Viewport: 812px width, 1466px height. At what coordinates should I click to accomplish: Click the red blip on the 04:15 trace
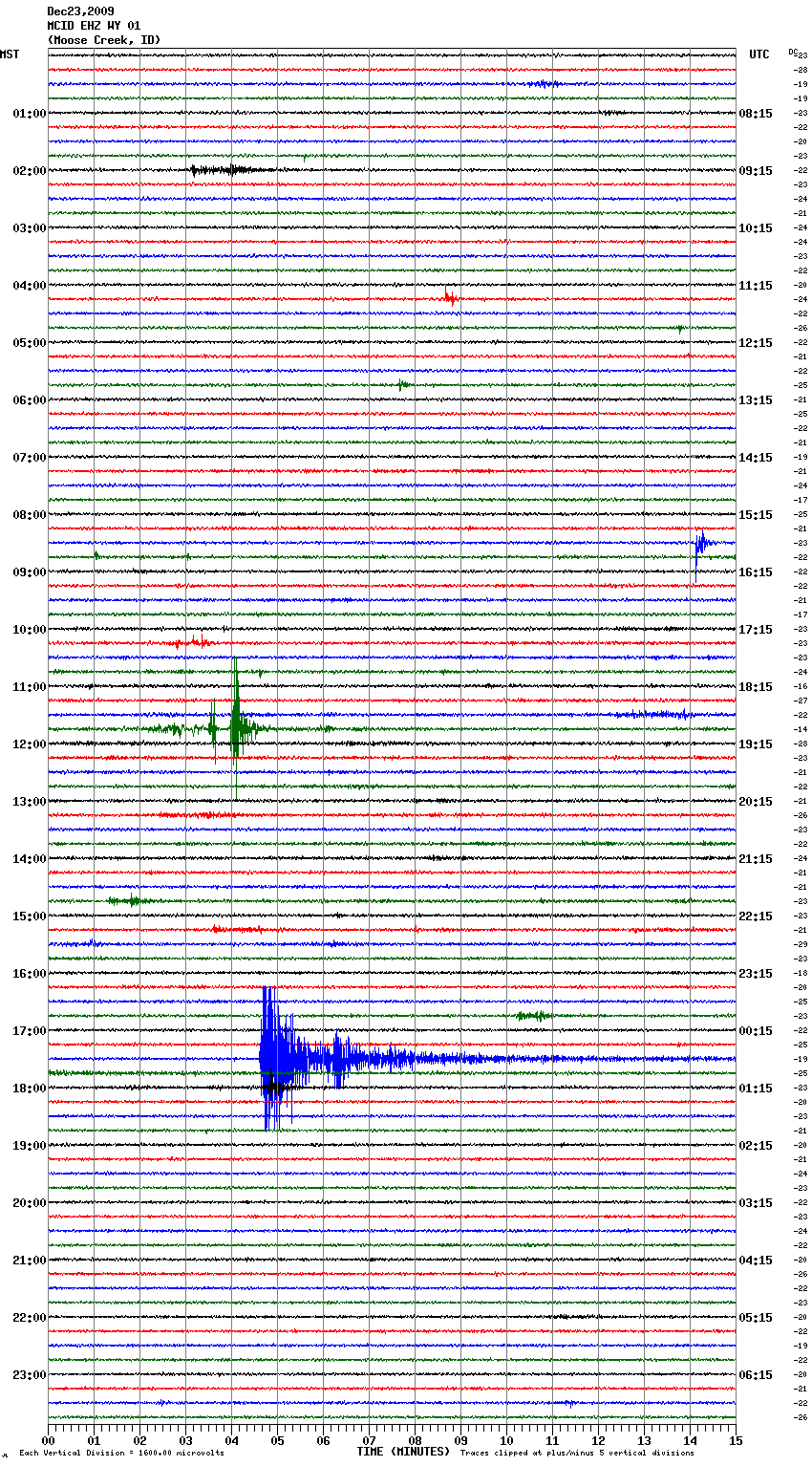[x=450, y=297]
